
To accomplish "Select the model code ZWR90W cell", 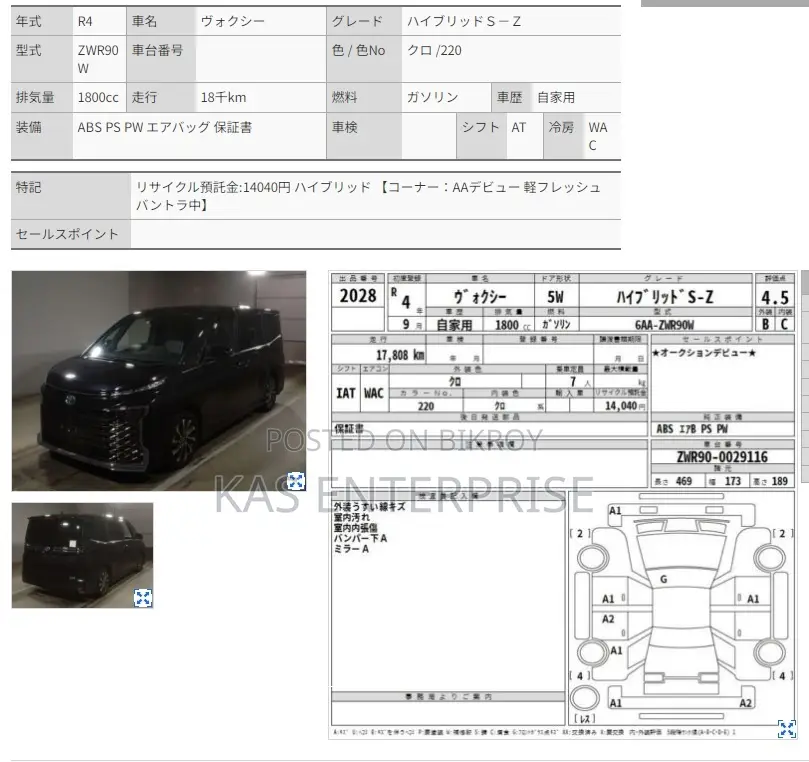I will click(98, 59).
